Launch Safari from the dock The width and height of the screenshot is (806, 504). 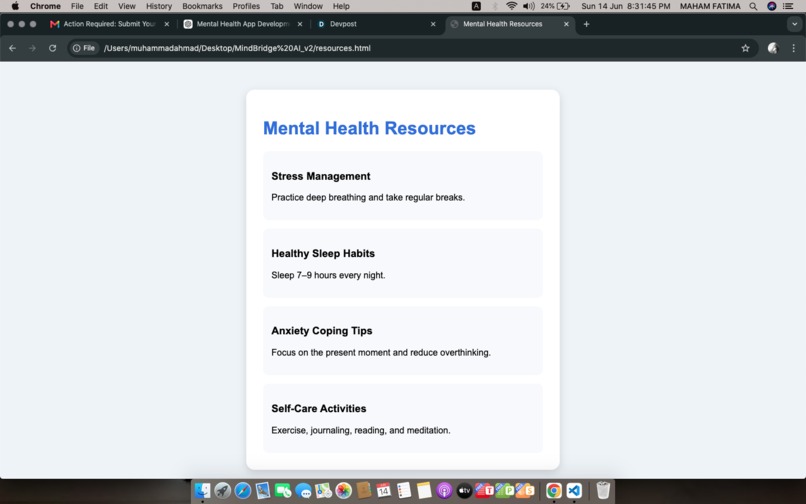click(x=243, y=491)
